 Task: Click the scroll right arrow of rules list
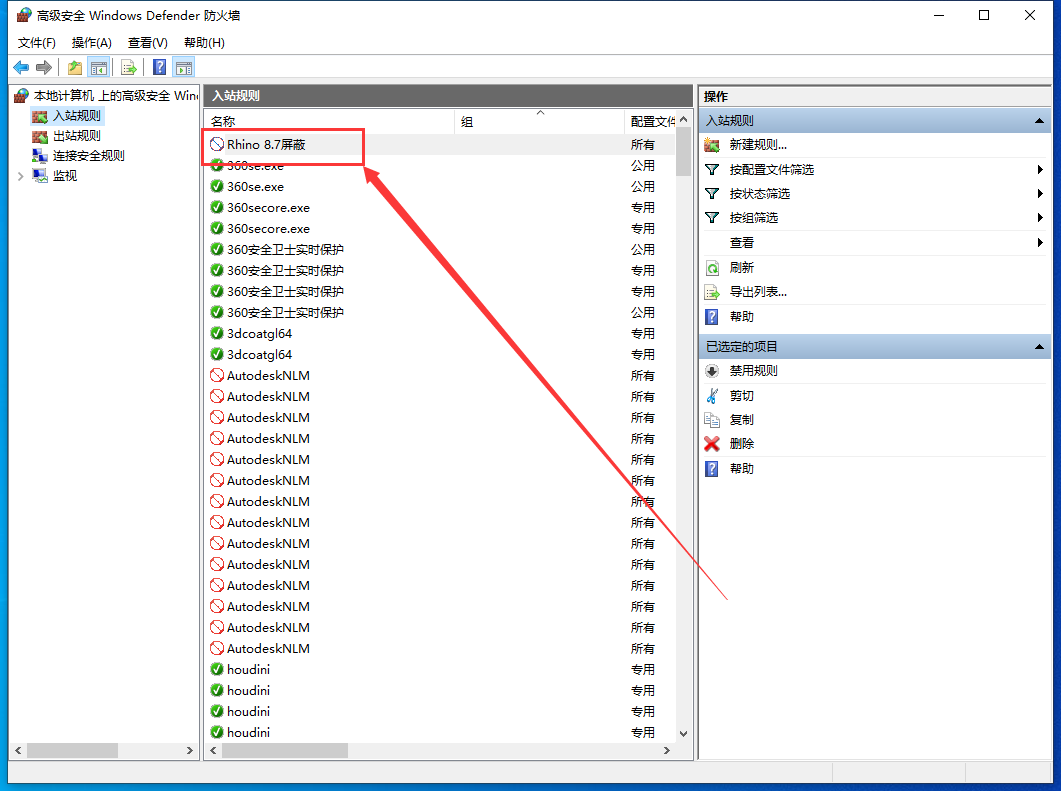tap(667, 750)
